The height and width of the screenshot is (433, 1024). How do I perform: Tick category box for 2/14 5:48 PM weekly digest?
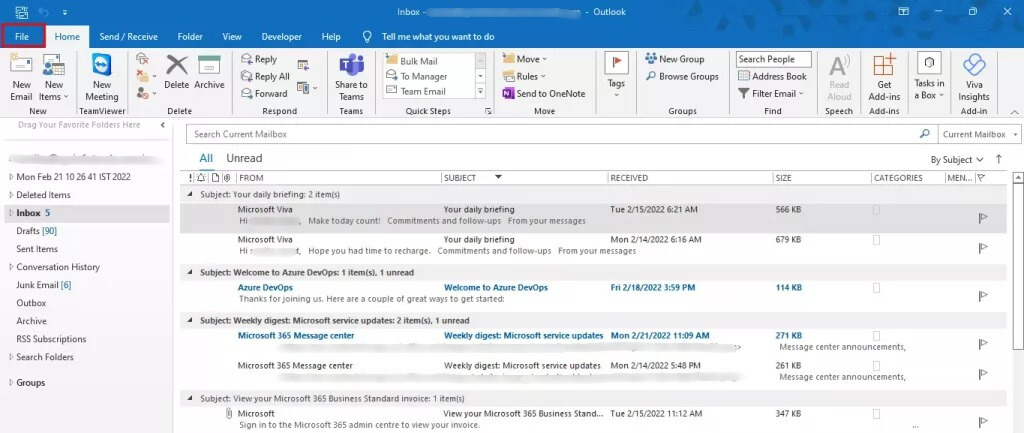coord(876,366)
